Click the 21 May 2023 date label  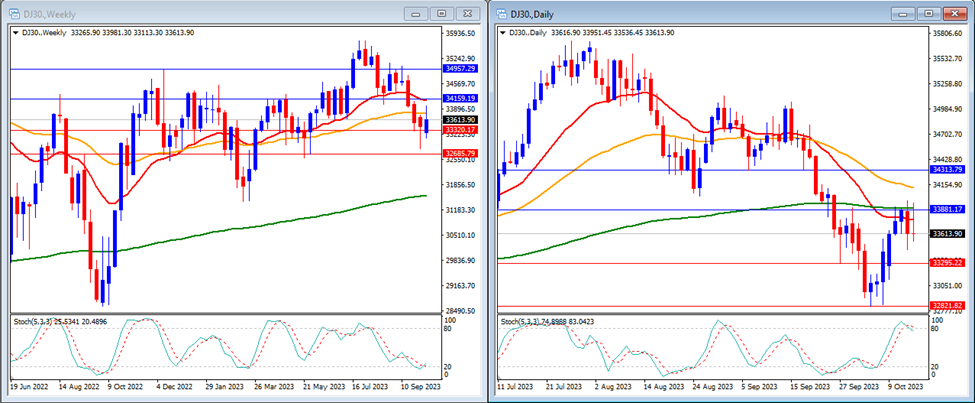coord(322,386)
